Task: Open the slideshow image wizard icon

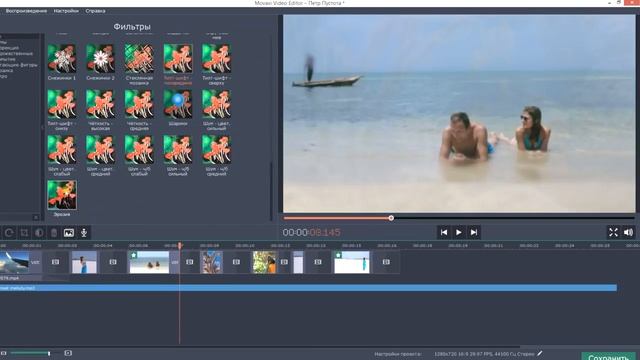Action: (x=69, y=233)
